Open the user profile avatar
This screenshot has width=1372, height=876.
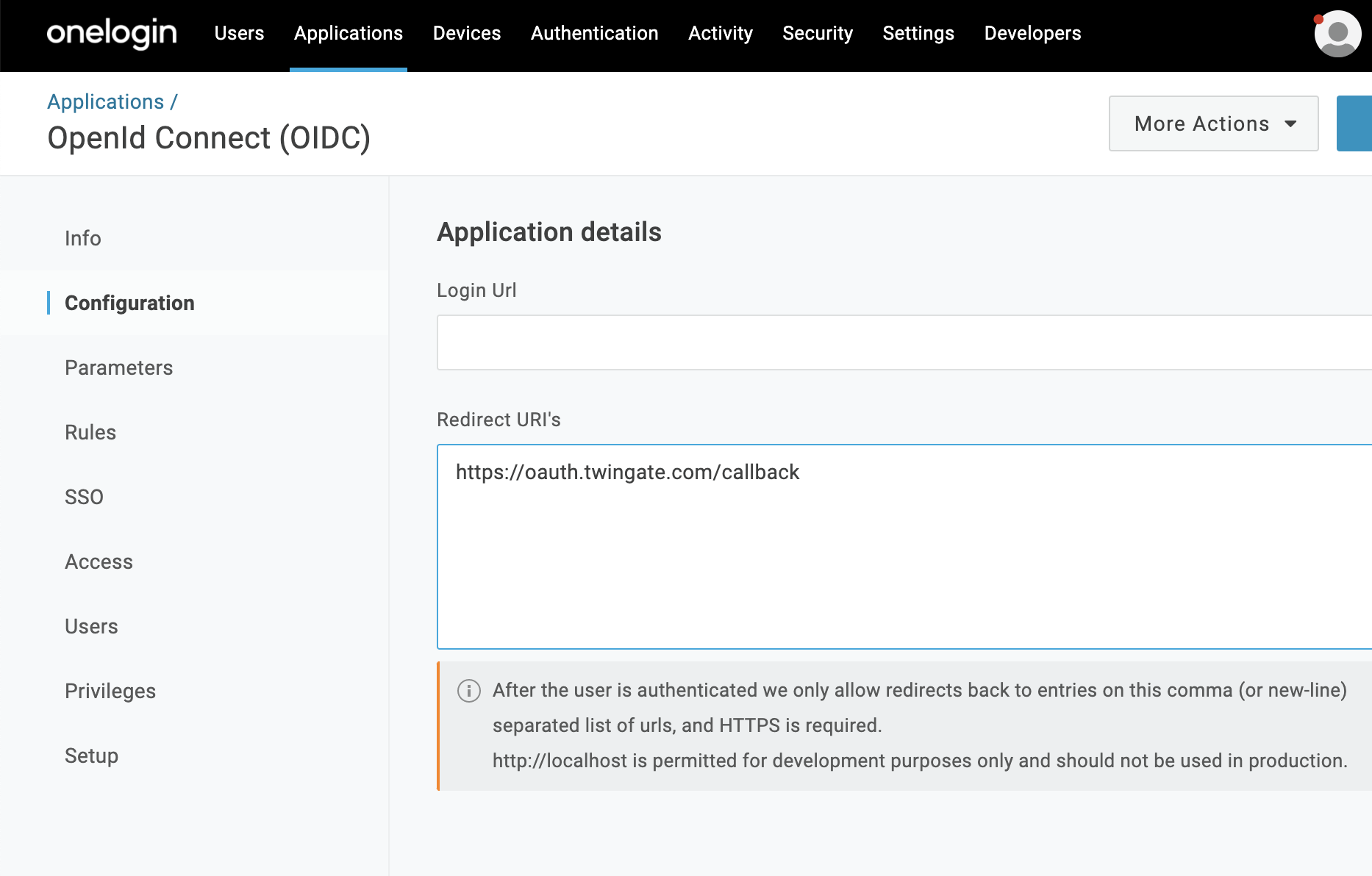point(1337,33)
